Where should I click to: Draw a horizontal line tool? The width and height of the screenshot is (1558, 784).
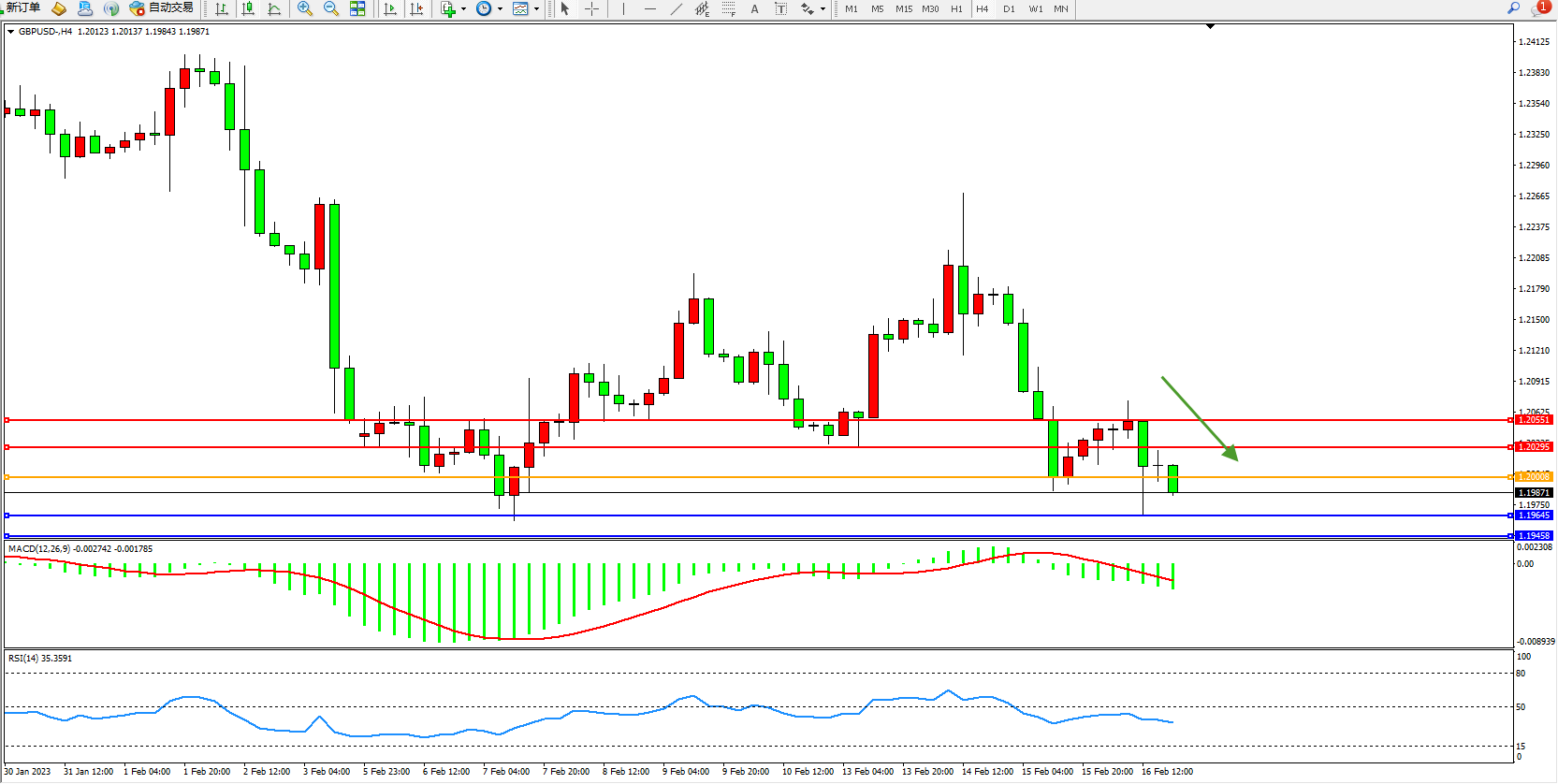tap(650, 8)
